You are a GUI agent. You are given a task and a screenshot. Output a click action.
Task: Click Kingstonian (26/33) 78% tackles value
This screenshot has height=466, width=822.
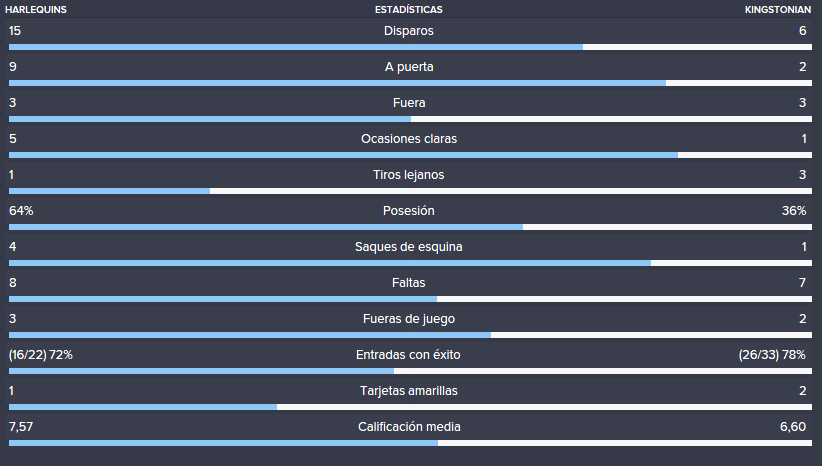pyautogui.click(x=772, y=355)
